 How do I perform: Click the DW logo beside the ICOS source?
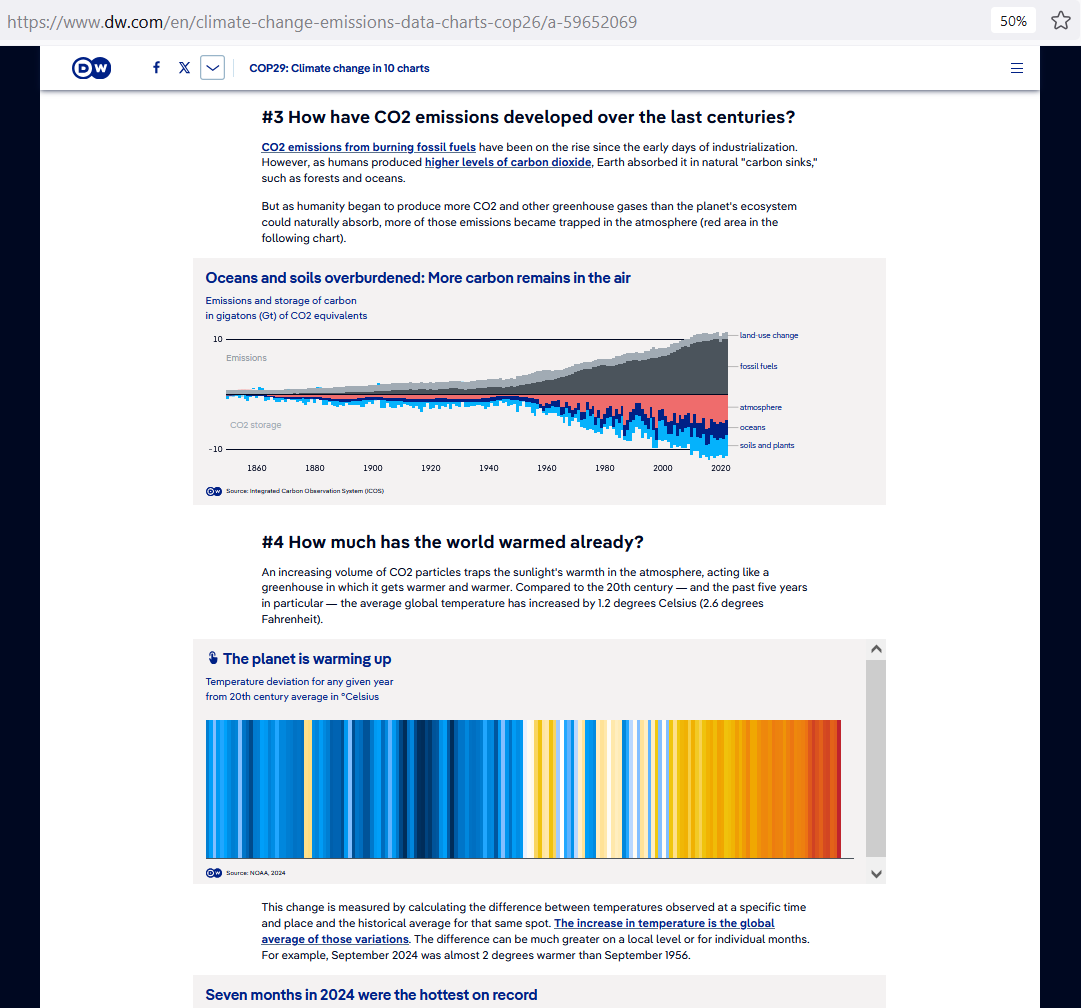(213, 491)
